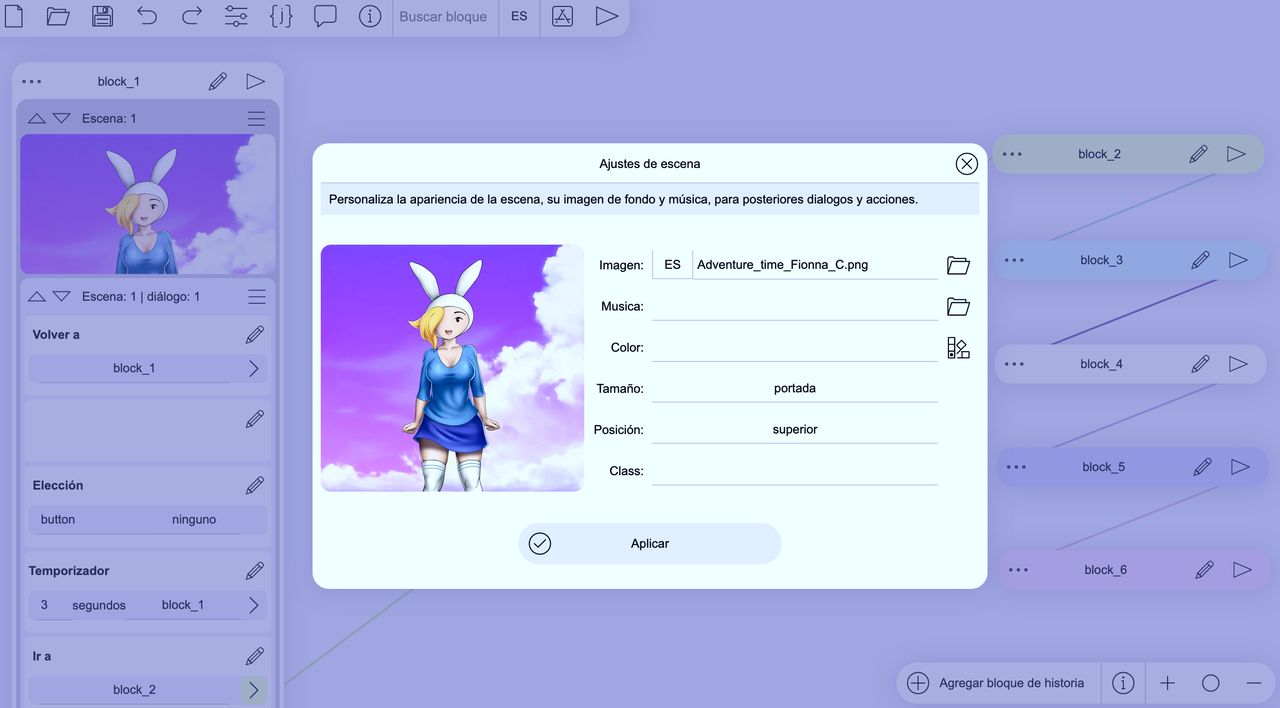
Task: Open the Color palette picker icon
Action: tap(958, 347)
